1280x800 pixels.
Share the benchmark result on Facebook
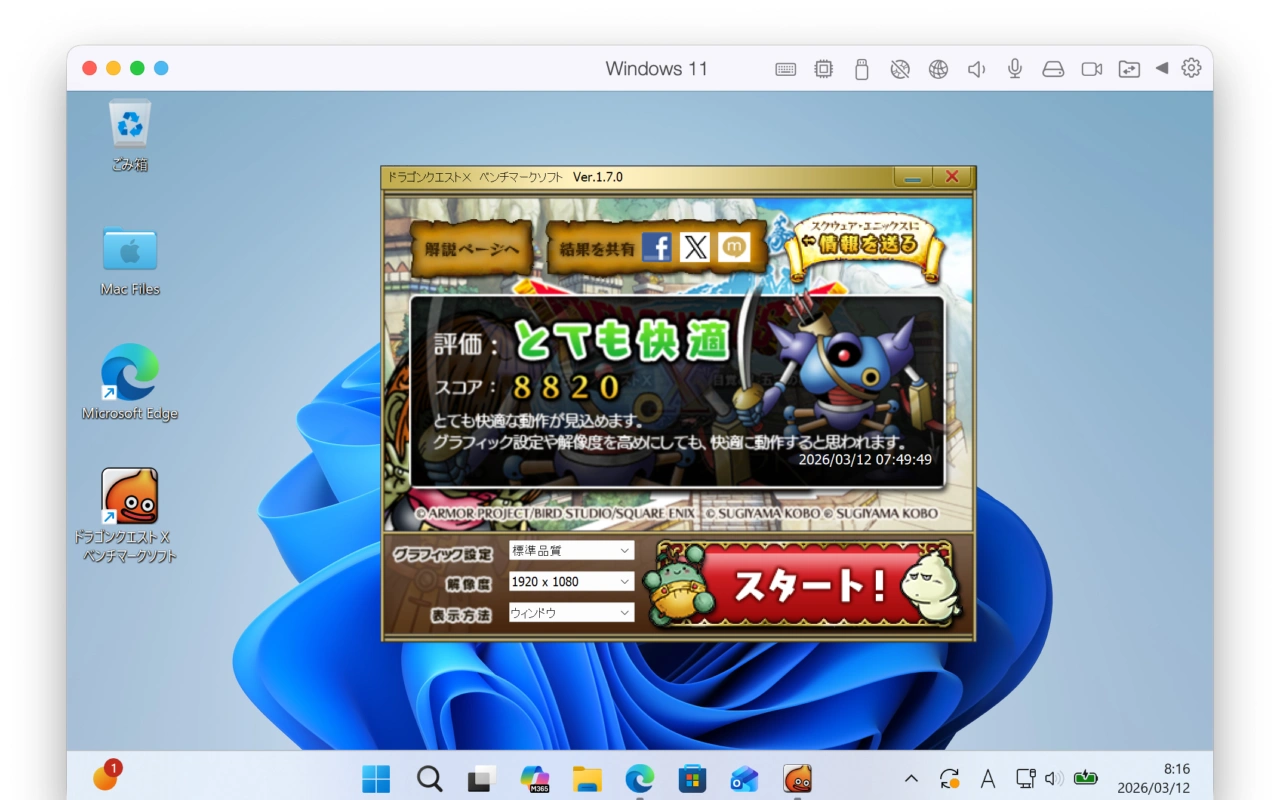657,247
